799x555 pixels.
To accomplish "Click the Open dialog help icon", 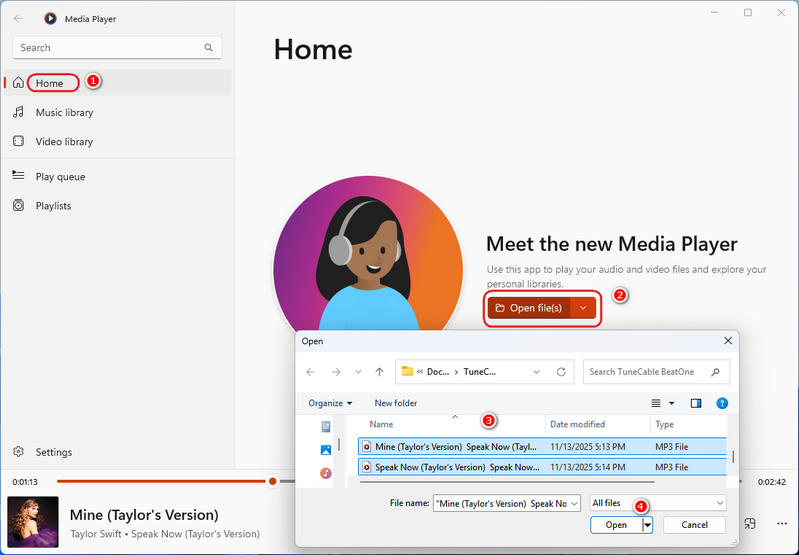I will 722,403.
